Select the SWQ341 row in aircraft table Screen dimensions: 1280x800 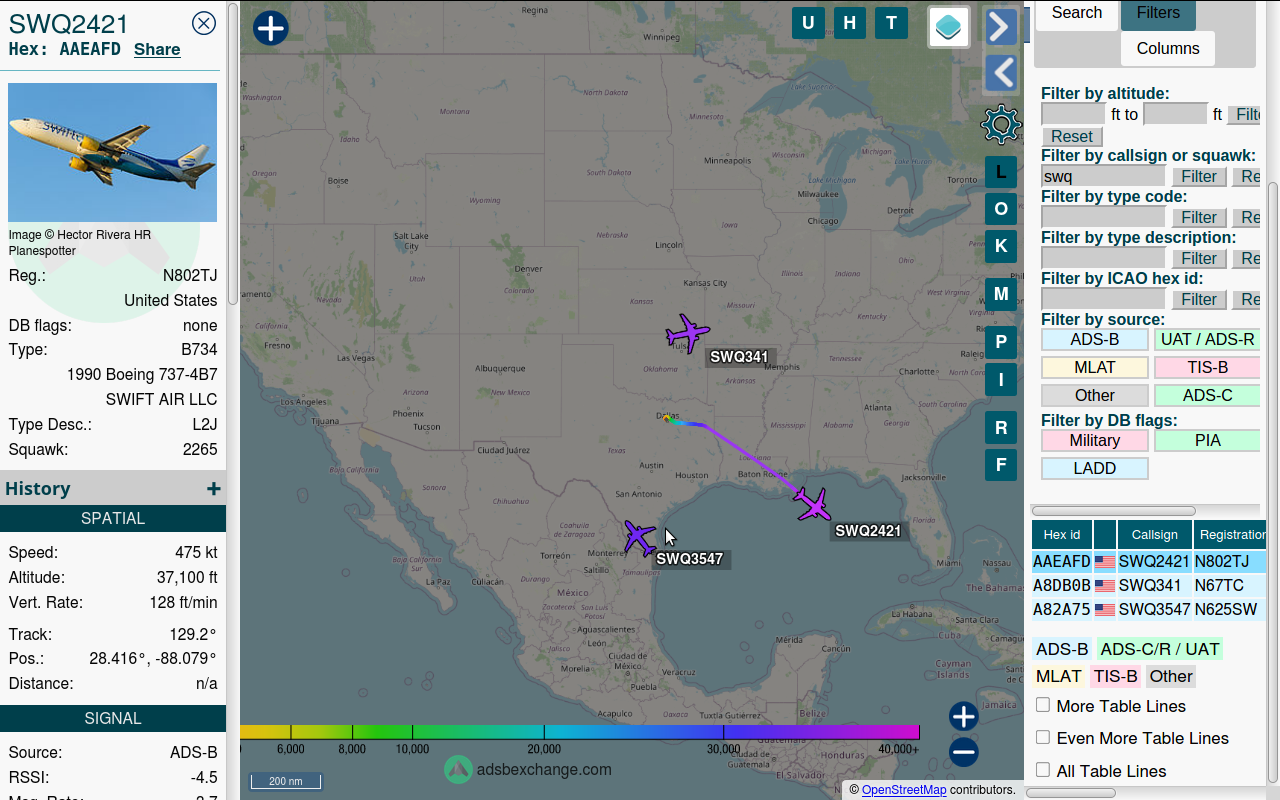1149,586
